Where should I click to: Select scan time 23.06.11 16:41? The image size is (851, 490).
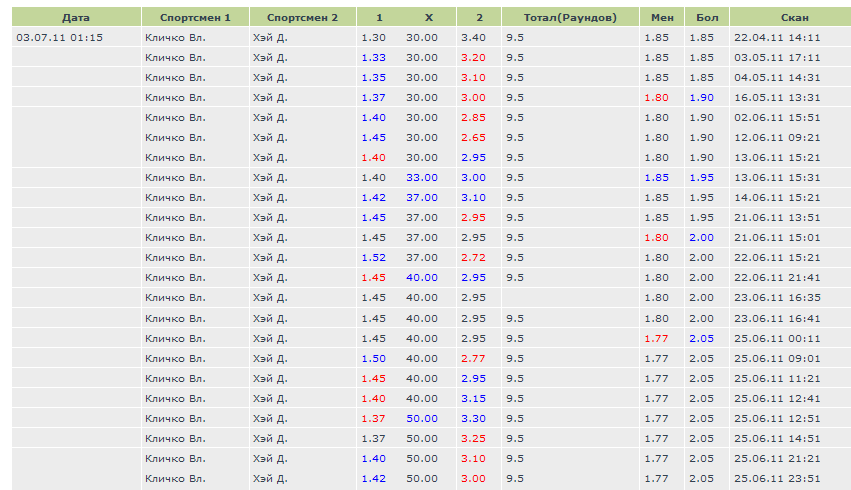tap(777, 319)
